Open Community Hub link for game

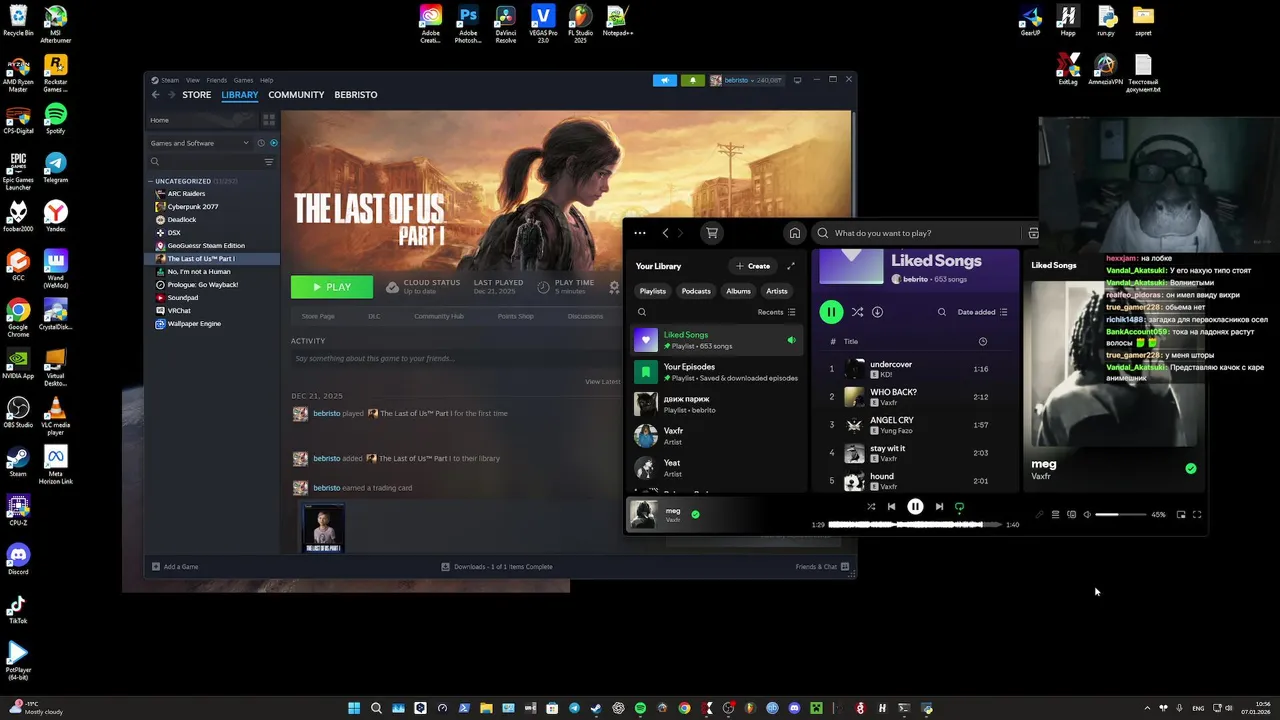(x=439, y=316)
